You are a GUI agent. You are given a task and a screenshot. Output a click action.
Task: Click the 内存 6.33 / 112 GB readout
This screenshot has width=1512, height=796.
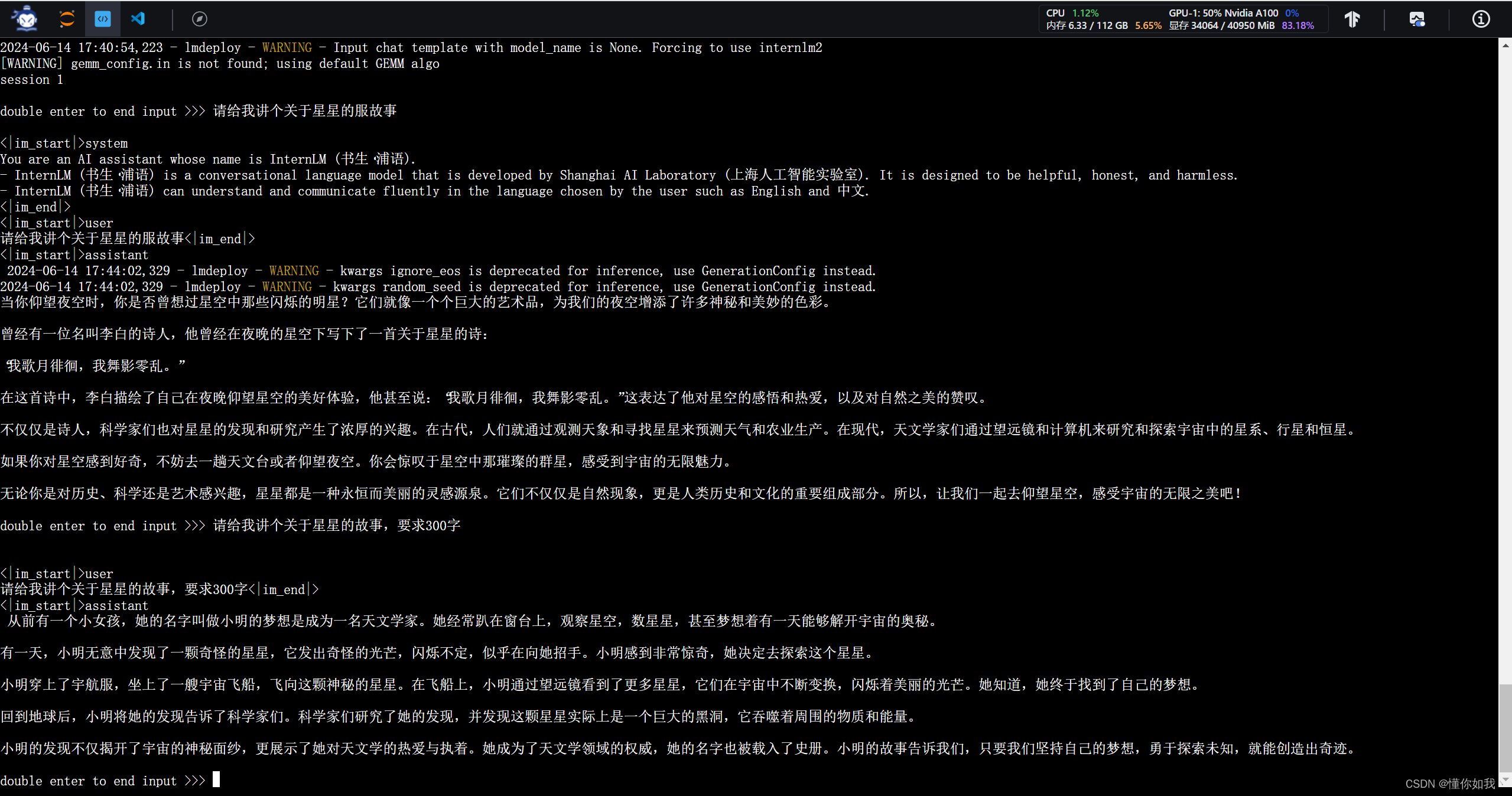coord(1103,25)
